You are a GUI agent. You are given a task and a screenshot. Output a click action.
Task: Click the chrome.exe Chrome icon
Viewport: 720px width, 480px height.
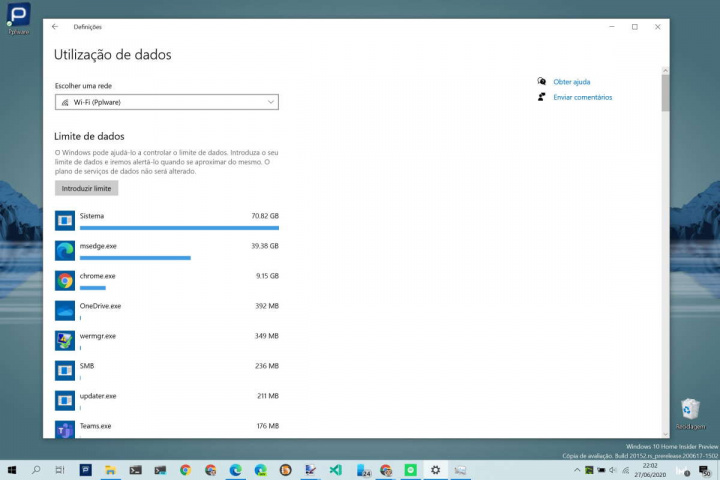[65, 280]
